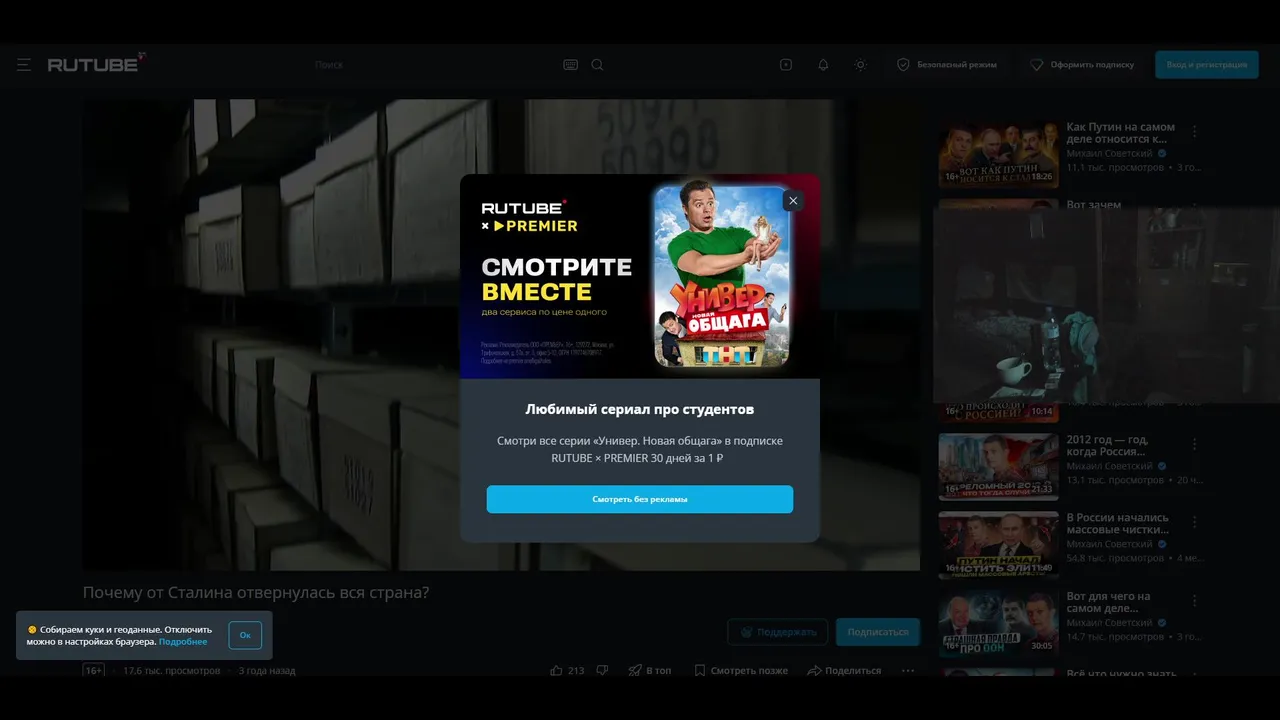Click the 'Вход и регистрация' button
The height and width of the screenshot is (720, 1280).
[x=1206, y=65]
